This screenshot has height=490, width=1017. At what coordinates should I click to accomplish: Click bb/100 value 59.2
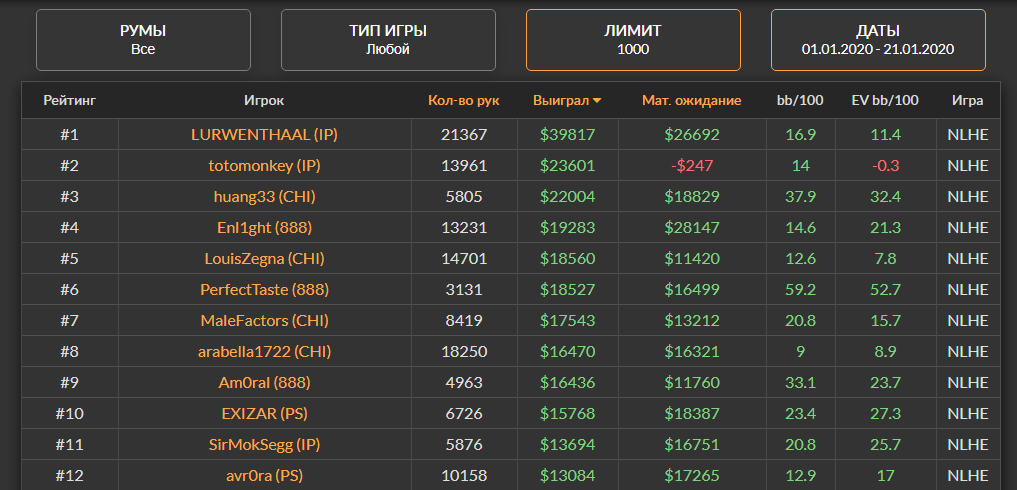[x=800, y=289]
